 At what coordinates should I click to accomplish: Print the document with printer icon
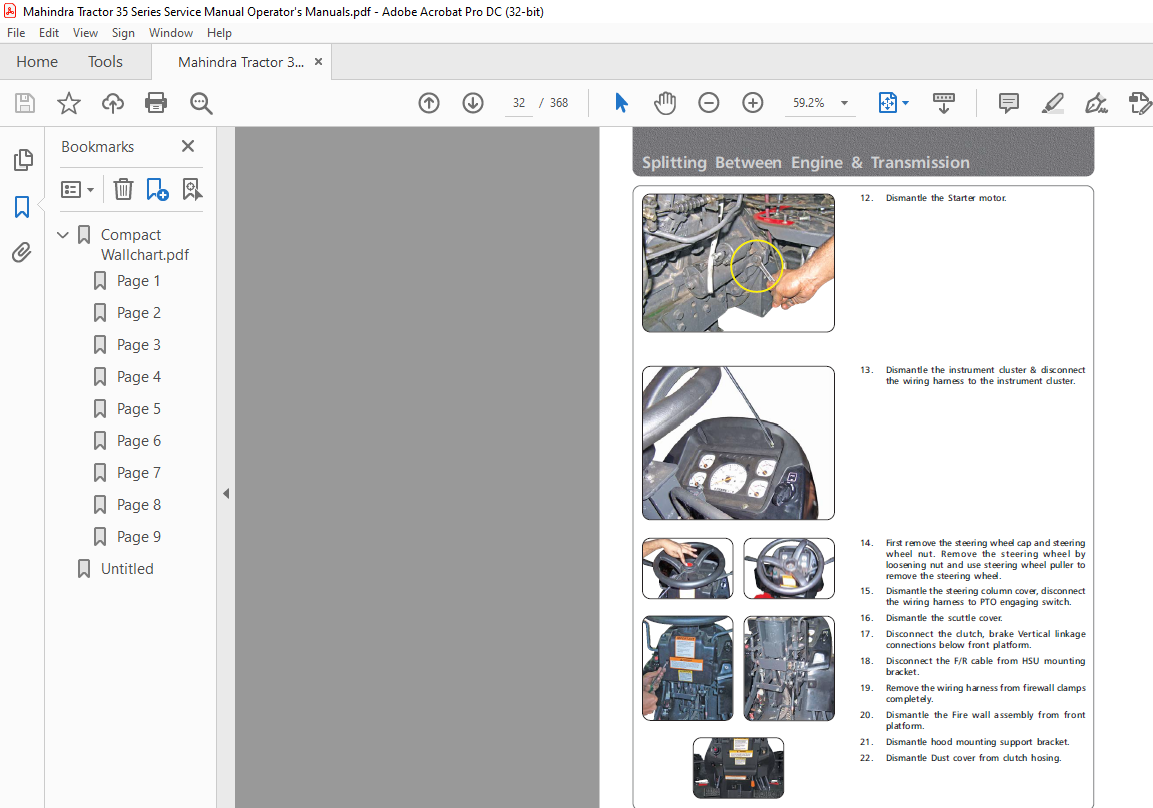(156, 103)
